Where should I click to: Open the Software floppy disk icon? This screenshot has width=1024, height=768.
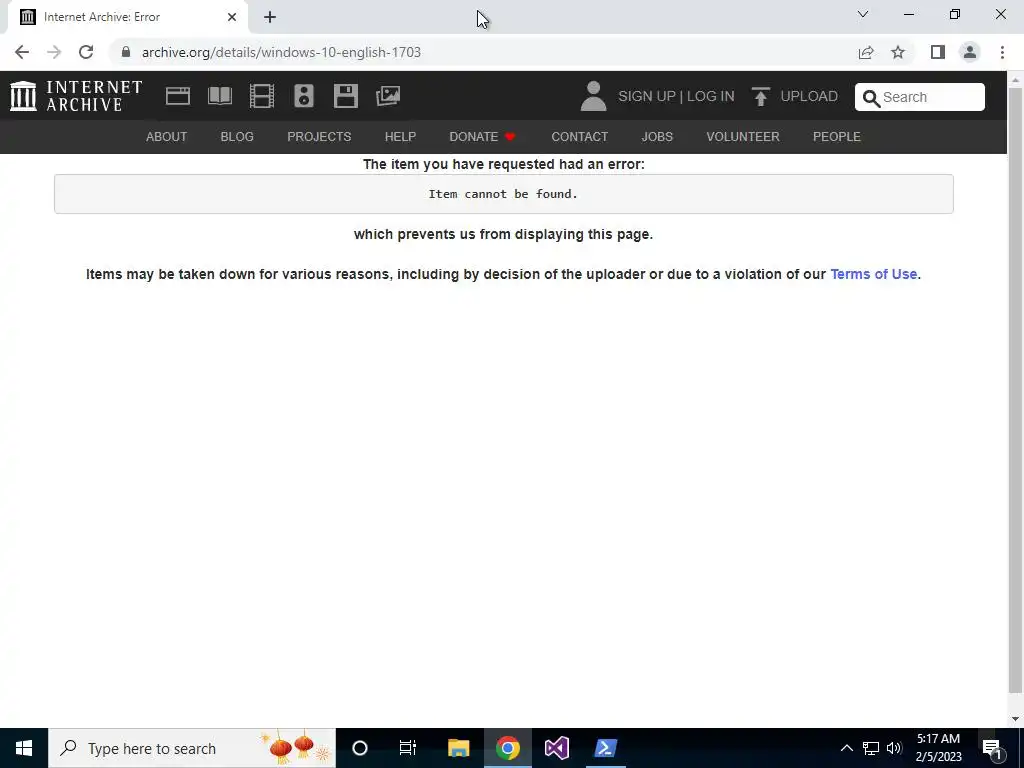tap(345, 96)
